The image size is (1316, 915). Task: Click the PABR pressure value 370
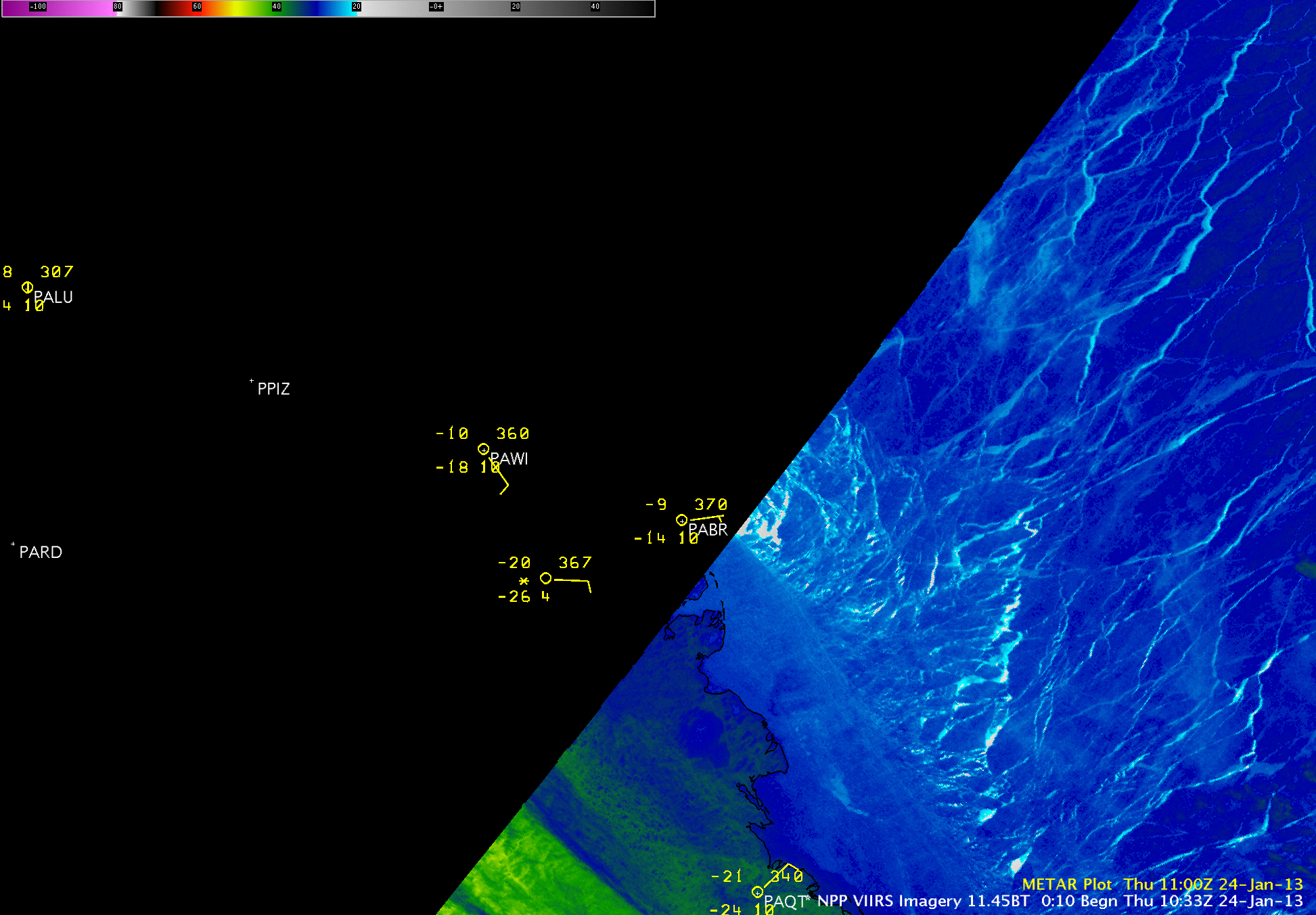coord(711,505)
